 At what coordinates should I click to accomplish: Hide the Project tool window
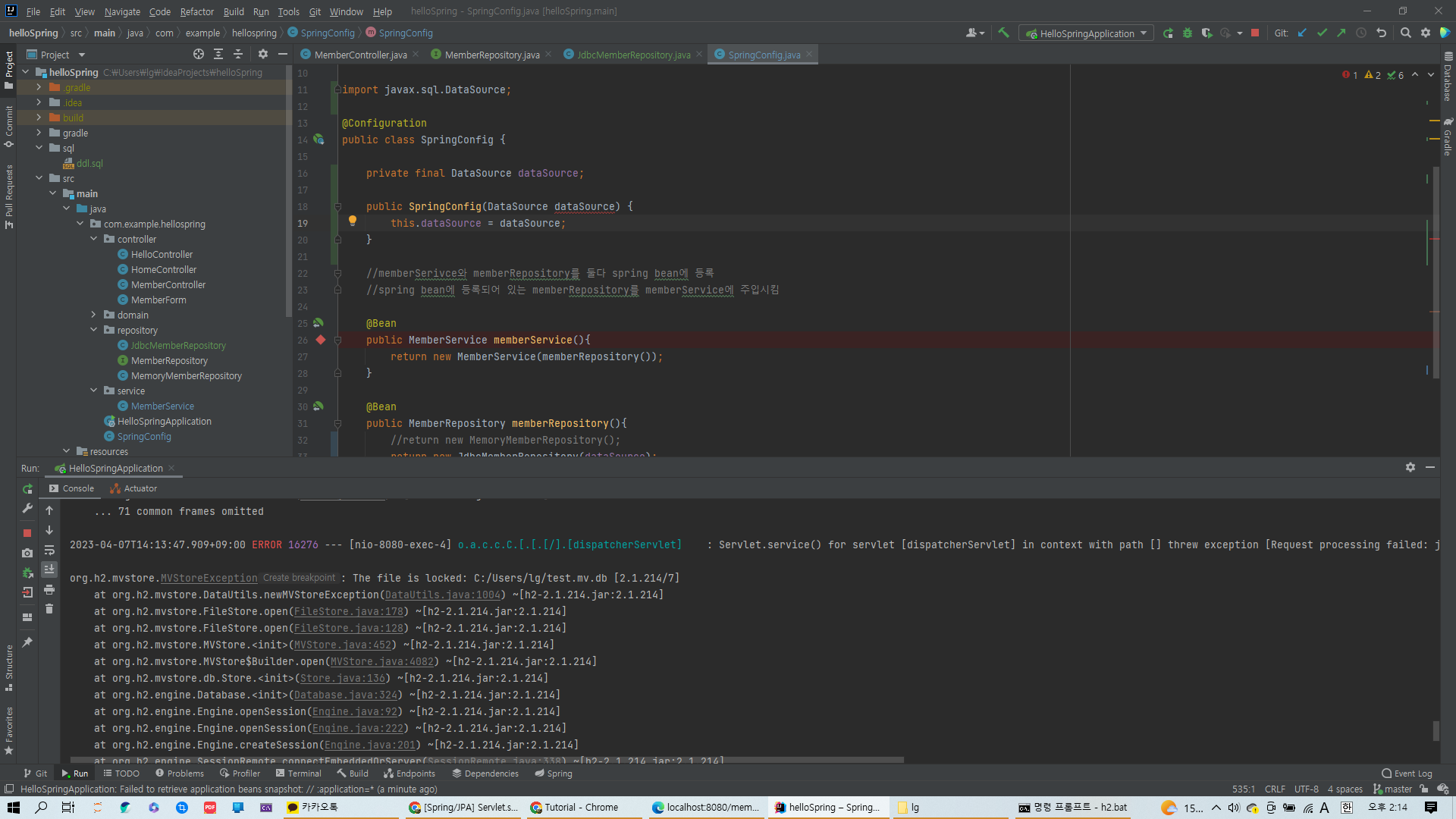pos(283,54)
